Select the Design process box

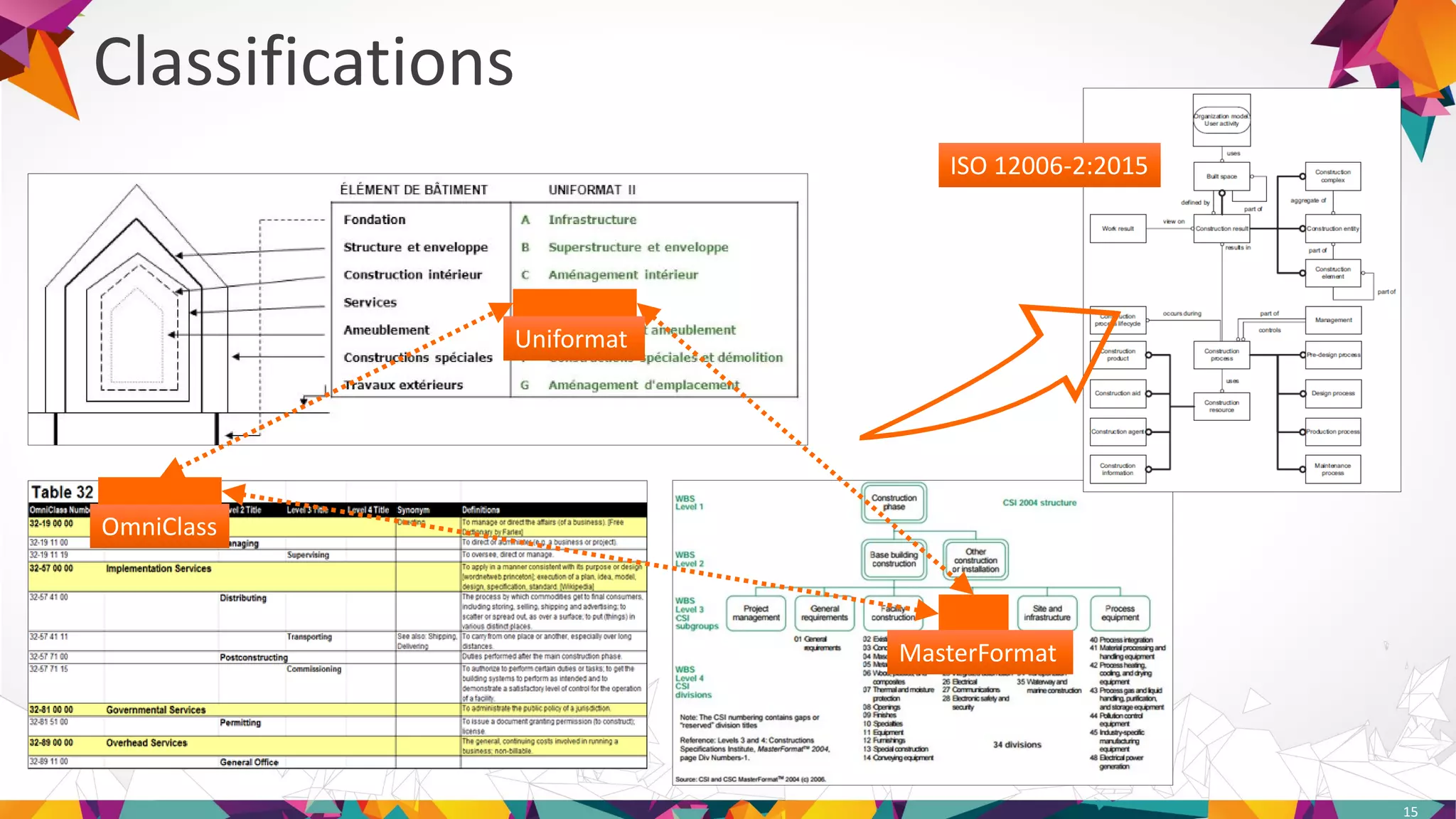1333,393
